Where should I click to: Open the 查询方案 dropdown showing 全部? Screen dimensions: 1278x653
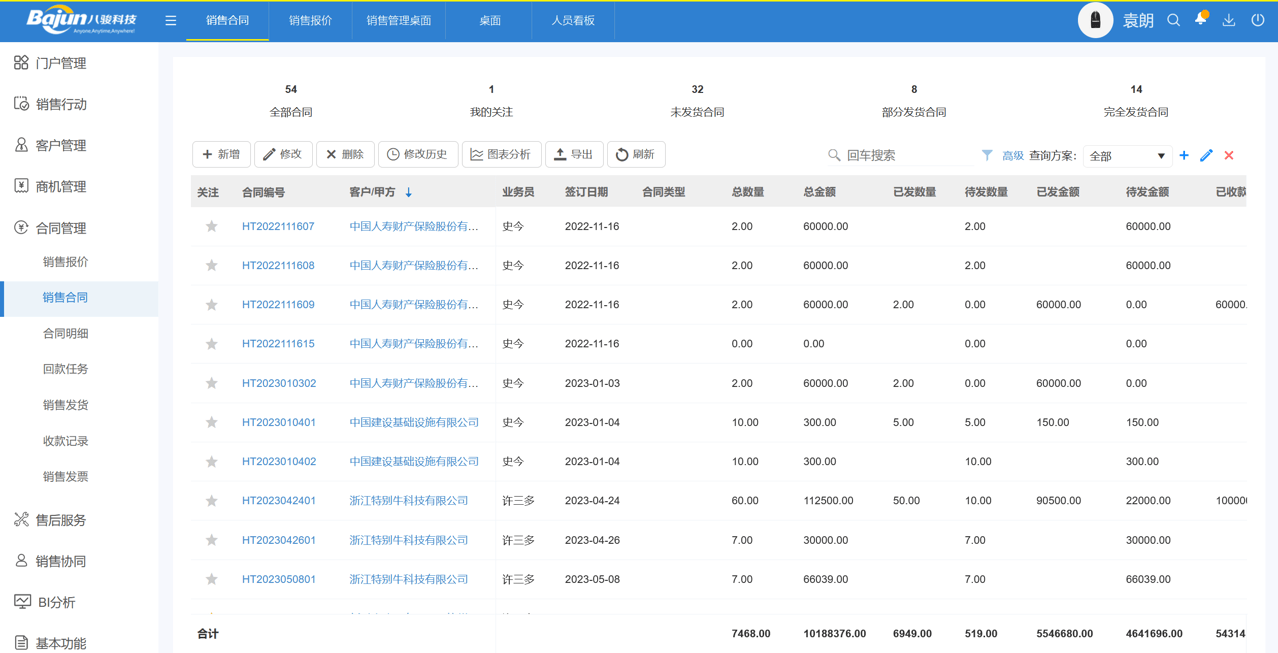pyautogui.click(x=1127, y=155)
